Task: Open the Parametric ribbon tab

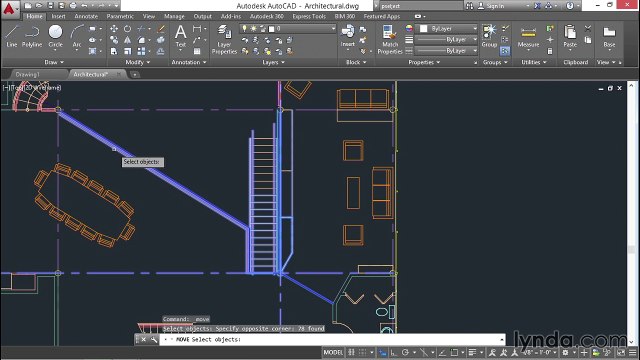Action: click(120, 16)
